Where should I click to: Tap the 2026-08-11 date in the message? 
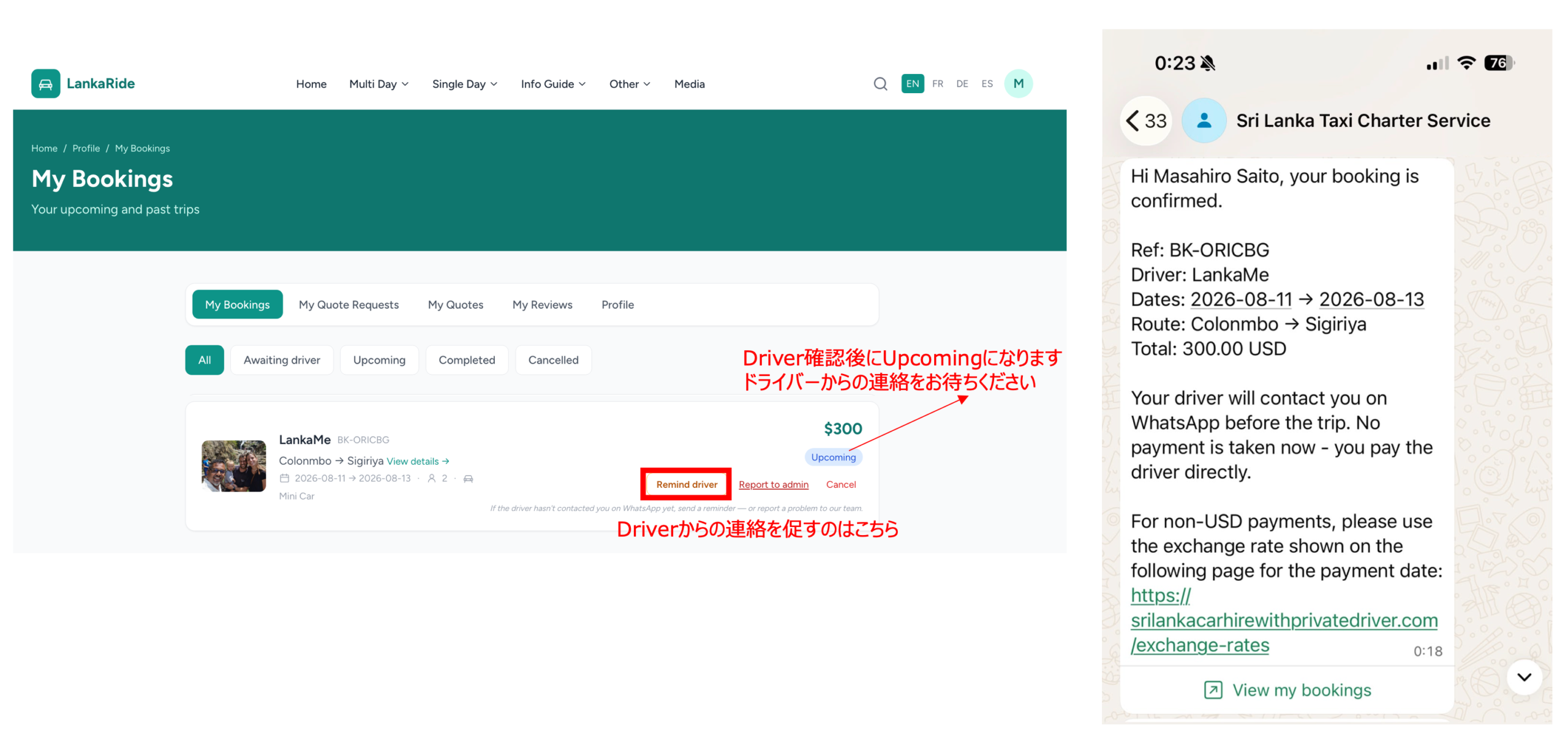[x=1241, y=299]
